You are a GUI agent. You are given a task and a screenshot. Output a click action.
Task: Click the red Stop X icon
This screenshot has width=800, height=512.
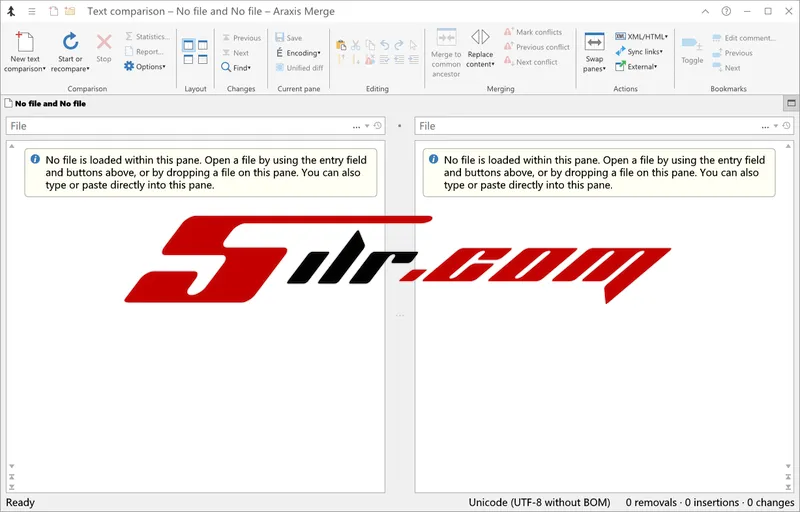104,42
